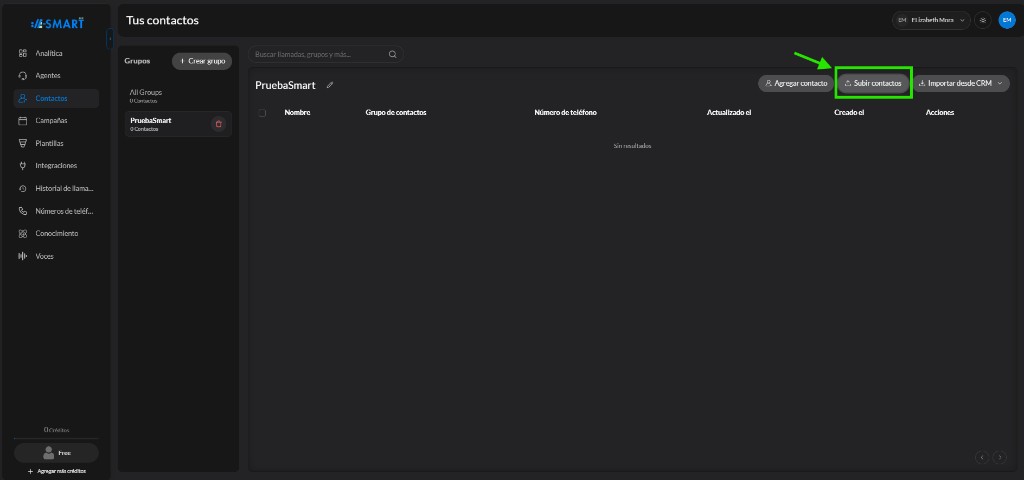Click Crear grupo button
Viewport: 1024px width, 480px height.
click(x=202, y=61)
